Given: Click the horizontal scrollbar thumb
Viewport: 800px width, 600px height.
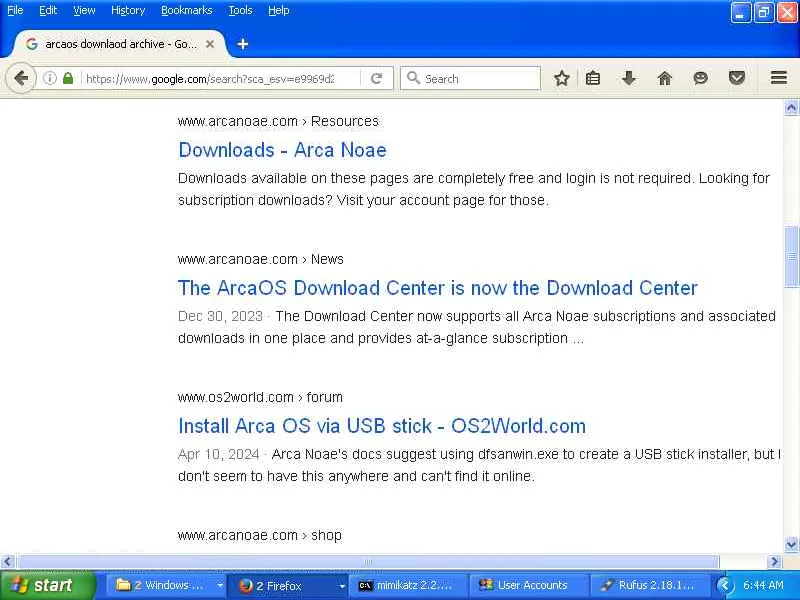Looking at the screenshot, I should tap(368, 562).
